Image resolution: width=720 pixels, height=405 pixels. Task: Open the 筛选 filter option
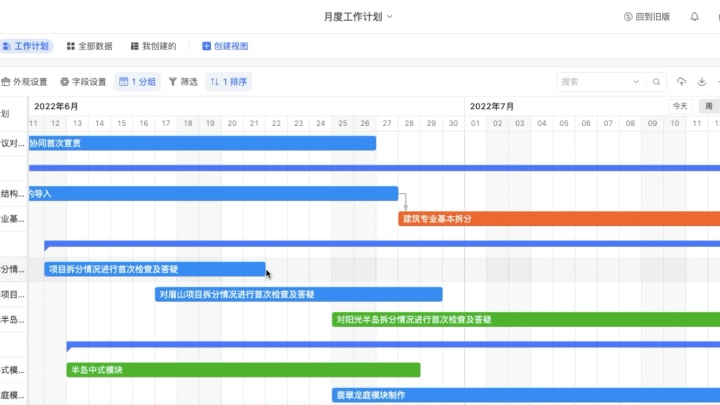pyautogui.click(x=183, y=82)
